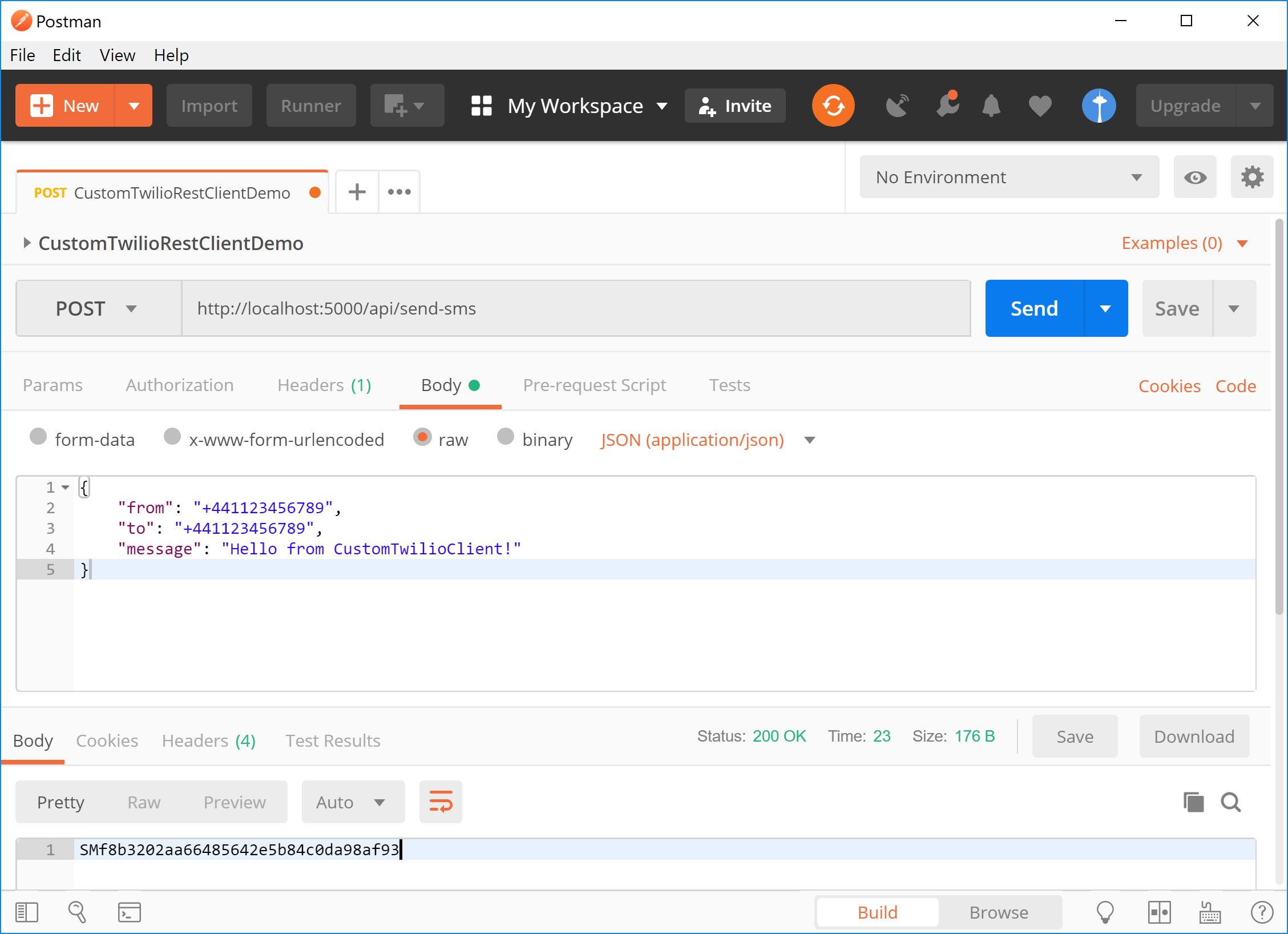This screenshot has width=1288, height=934.
Task: Click the heart icon in header
Action: coord(1040,106)
